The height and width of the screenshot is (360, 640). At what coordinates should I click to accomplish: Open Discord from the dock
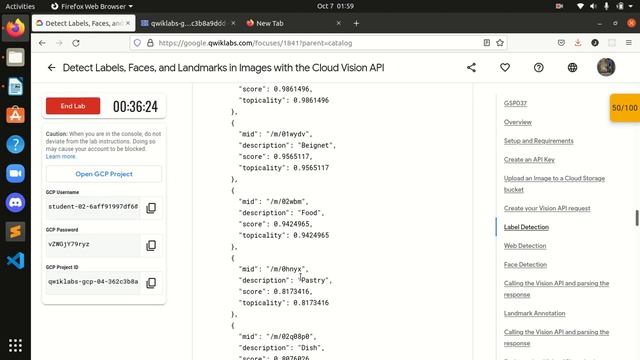click(16, 202)
